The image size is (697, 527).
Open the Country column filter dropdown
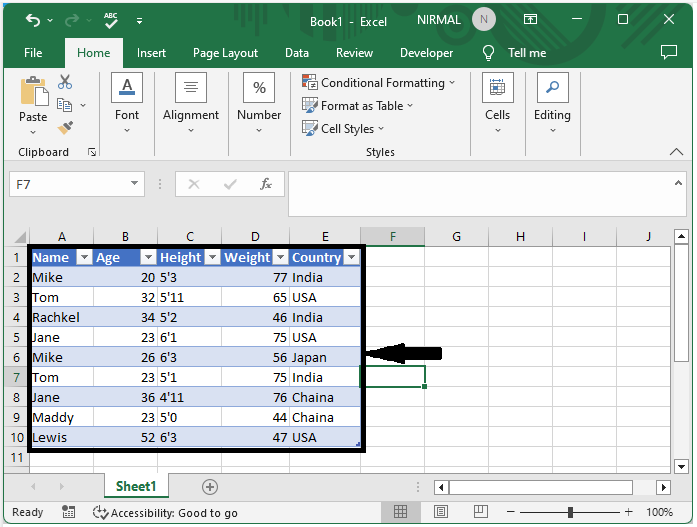(x=352, y=257)
